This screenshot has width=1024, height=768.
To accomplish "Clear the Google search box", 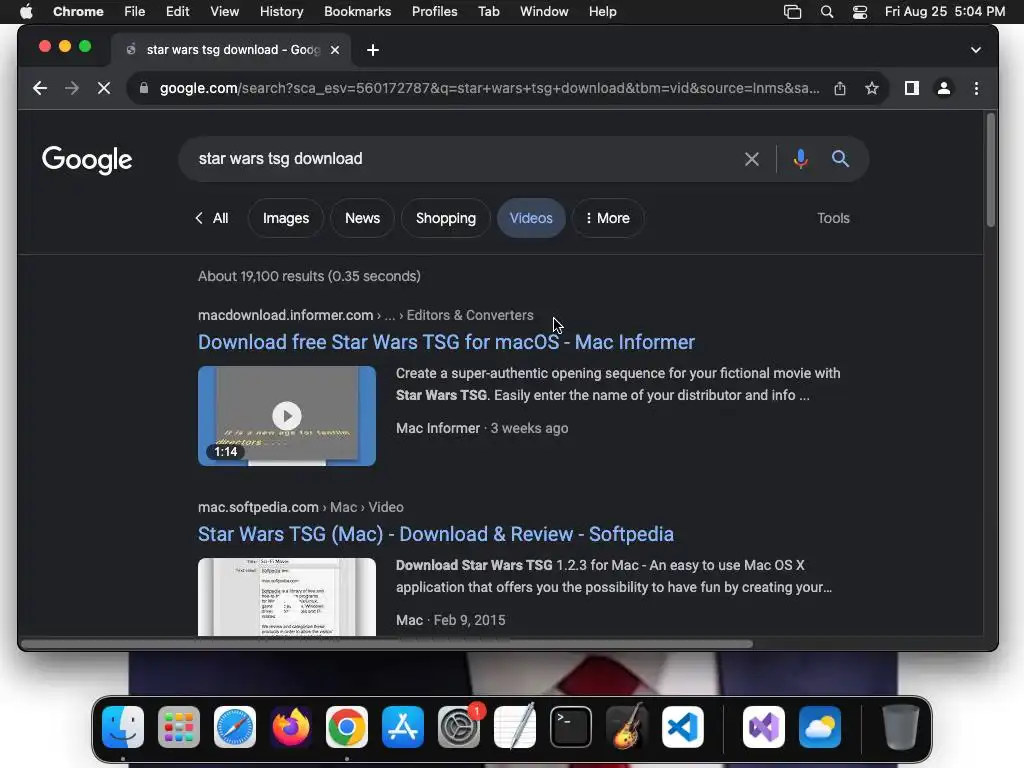I will (x=752, y=159).
